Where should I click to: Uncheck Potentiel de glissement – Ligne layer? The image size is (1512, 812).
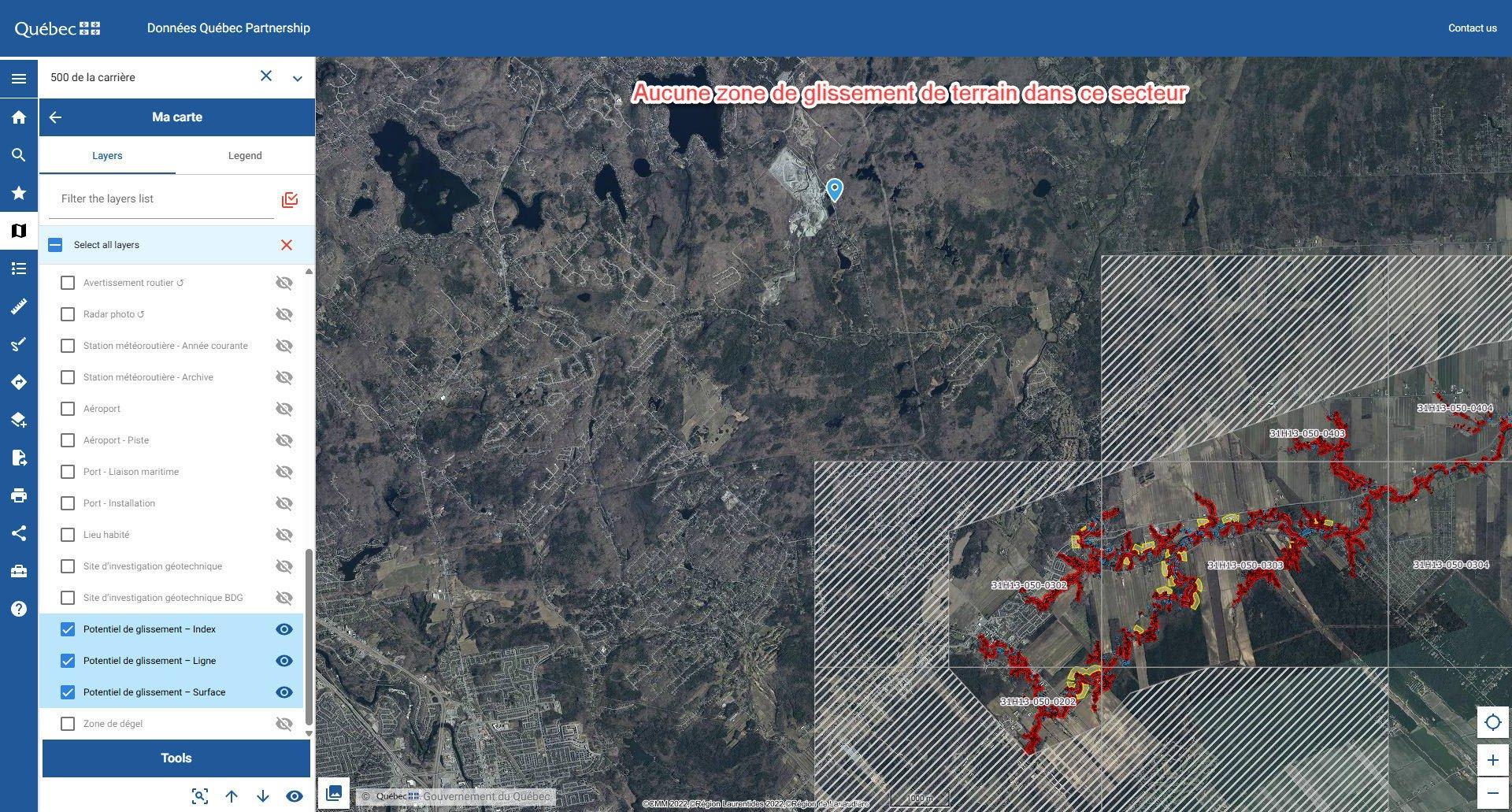tap(68, 661)
